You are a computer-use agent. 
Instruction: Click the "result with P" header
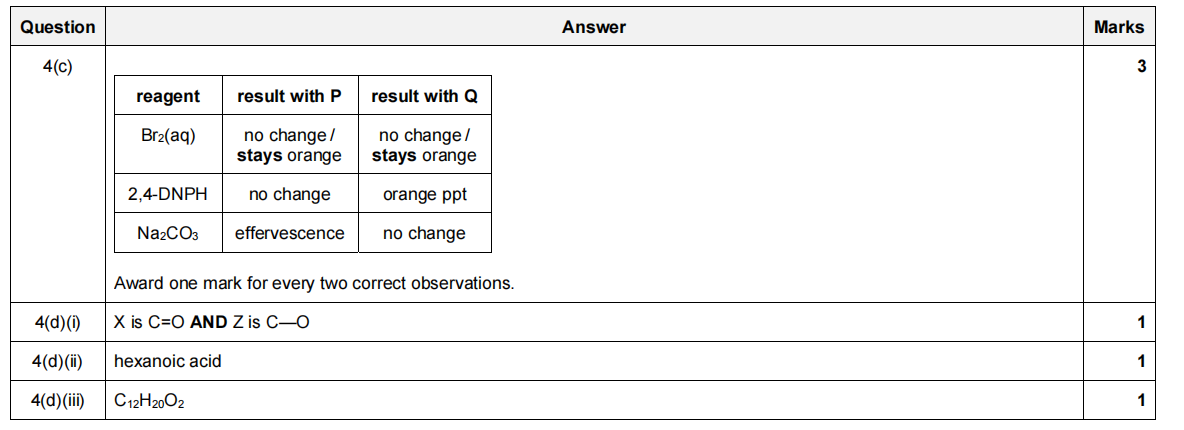coord(289,96)
